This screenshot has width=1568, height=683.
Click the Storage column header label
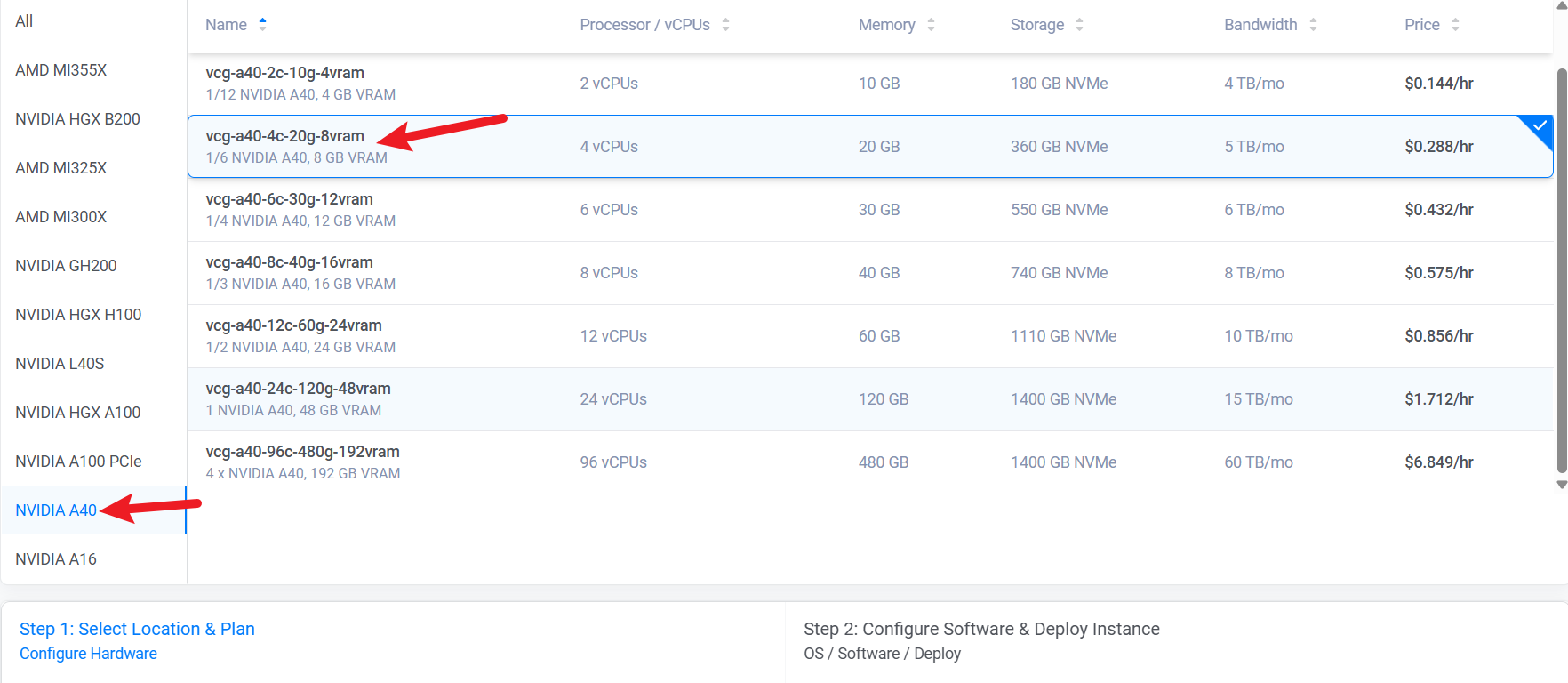tap(1037, 25)
